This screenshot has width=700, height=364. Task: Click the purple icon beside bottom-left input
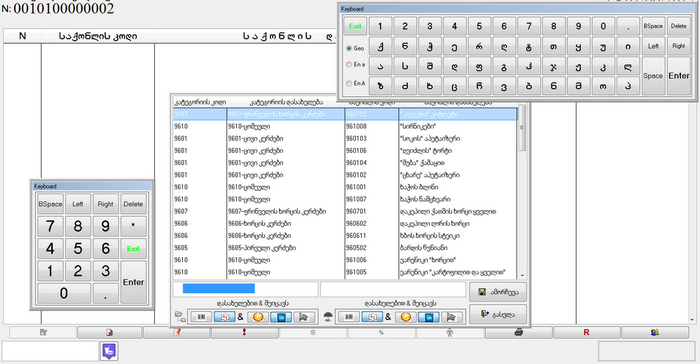(x=109, y=351)
